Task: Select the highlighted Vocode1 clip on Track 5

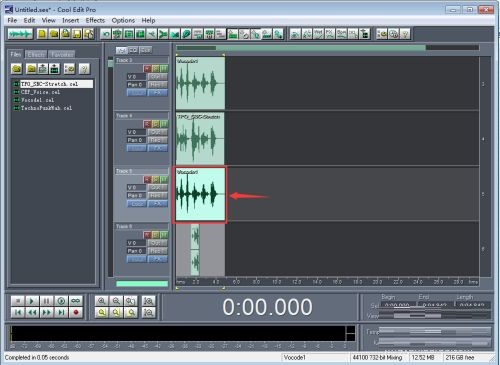Action: tap(200, 195)
